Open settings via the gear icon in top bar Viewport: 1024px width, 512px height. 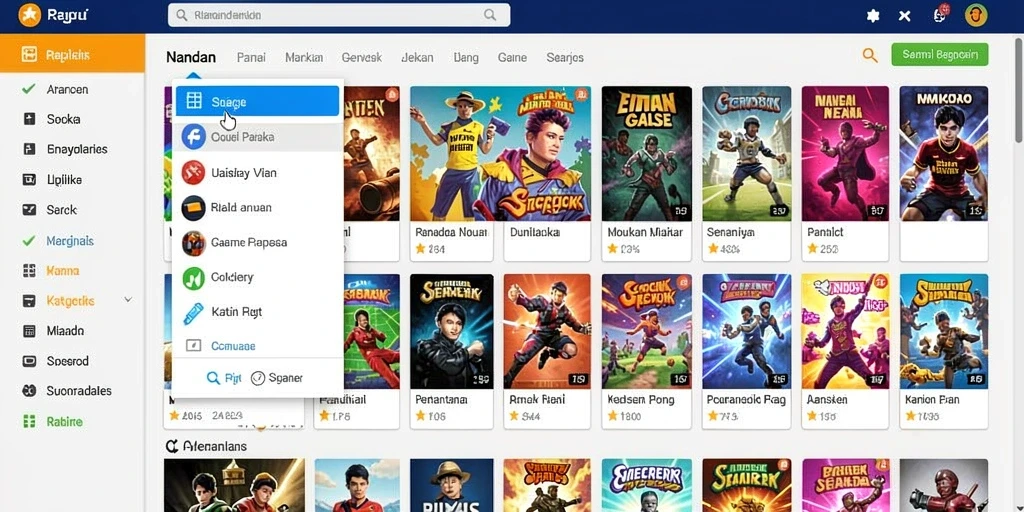[x=872, y=16]
